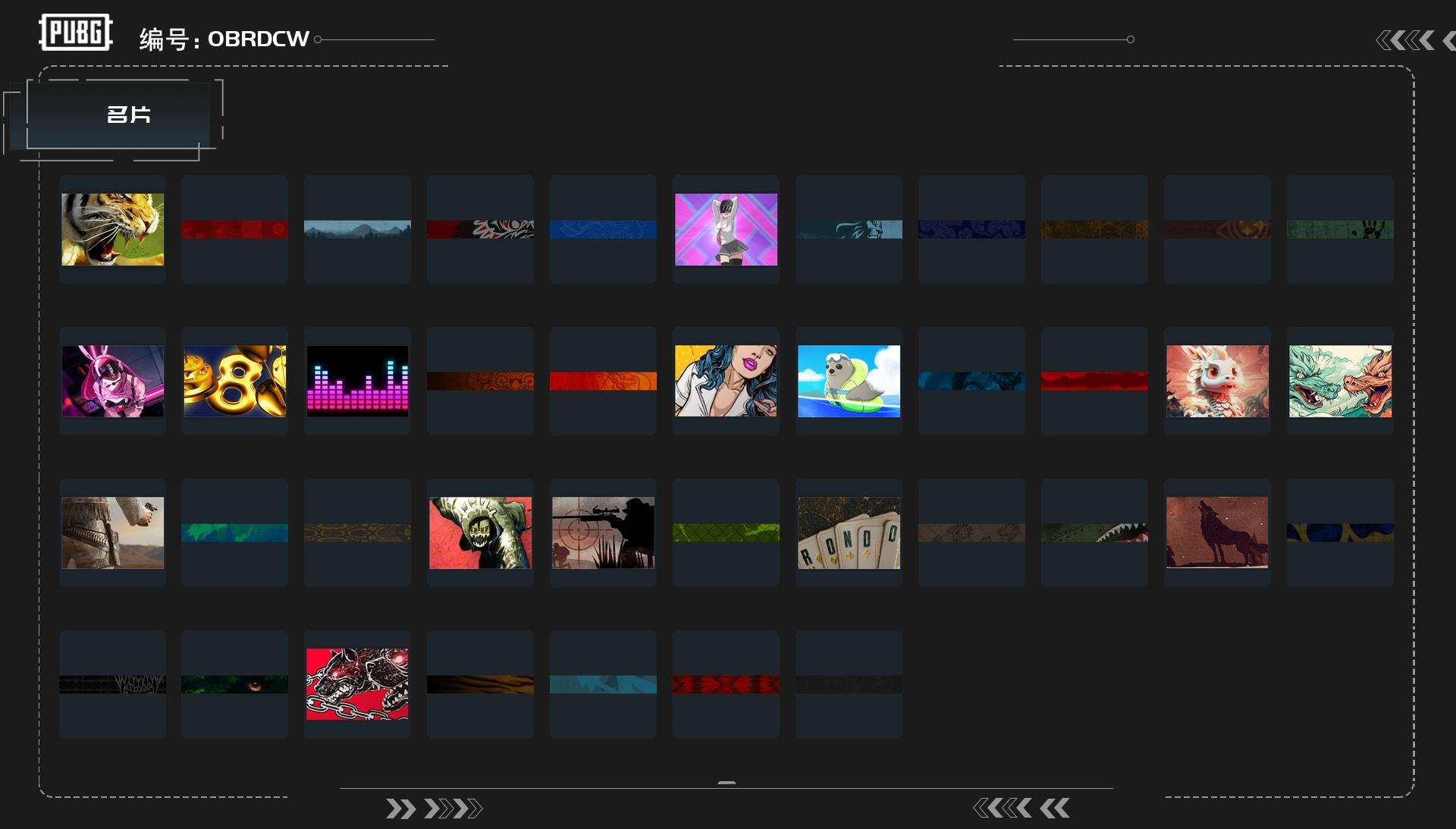Select the white baby dragon card

click(x=1217, y=381)
